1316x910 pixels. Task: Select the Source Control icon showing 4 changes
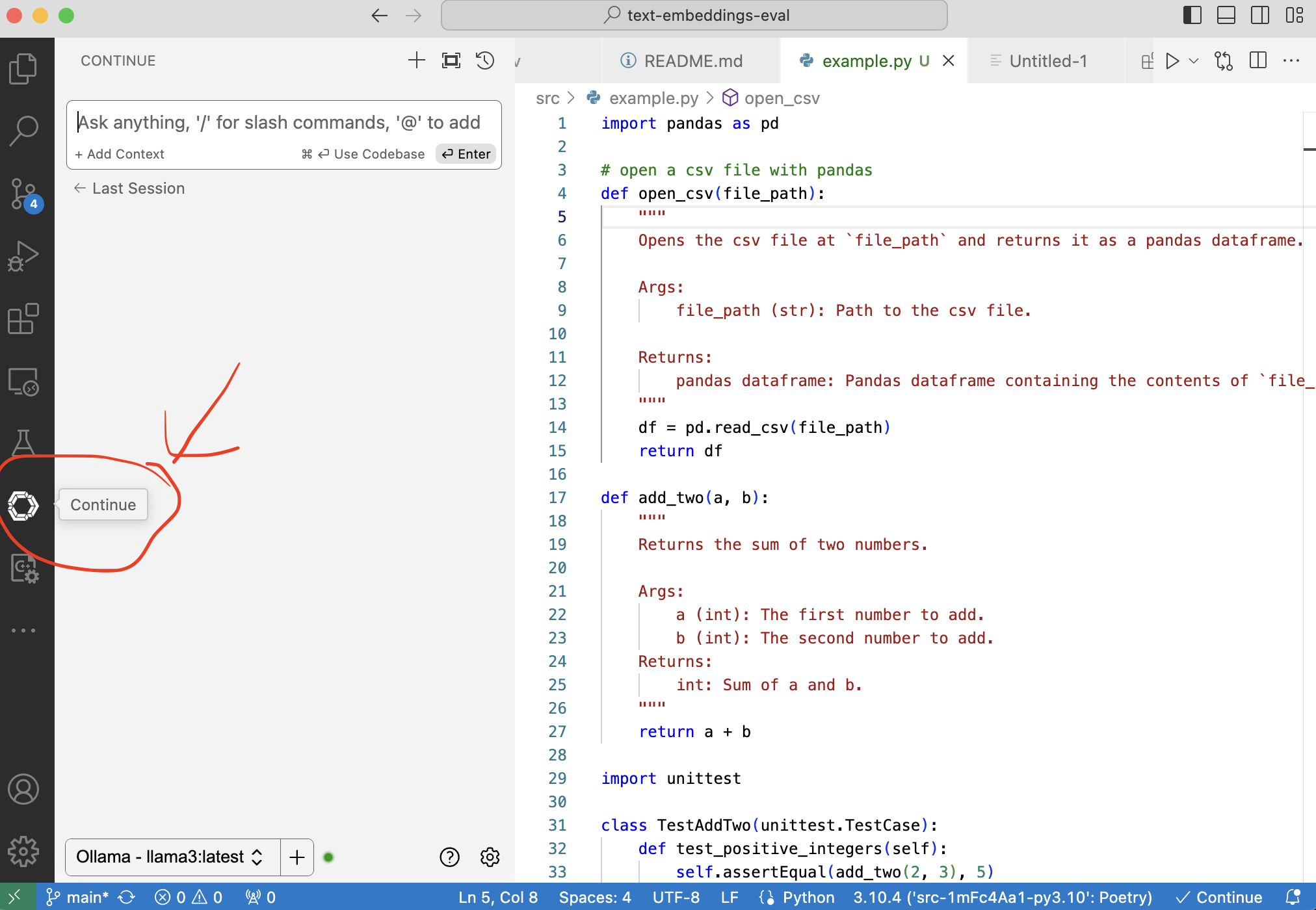pyautogui.click(x=25, y=193)
